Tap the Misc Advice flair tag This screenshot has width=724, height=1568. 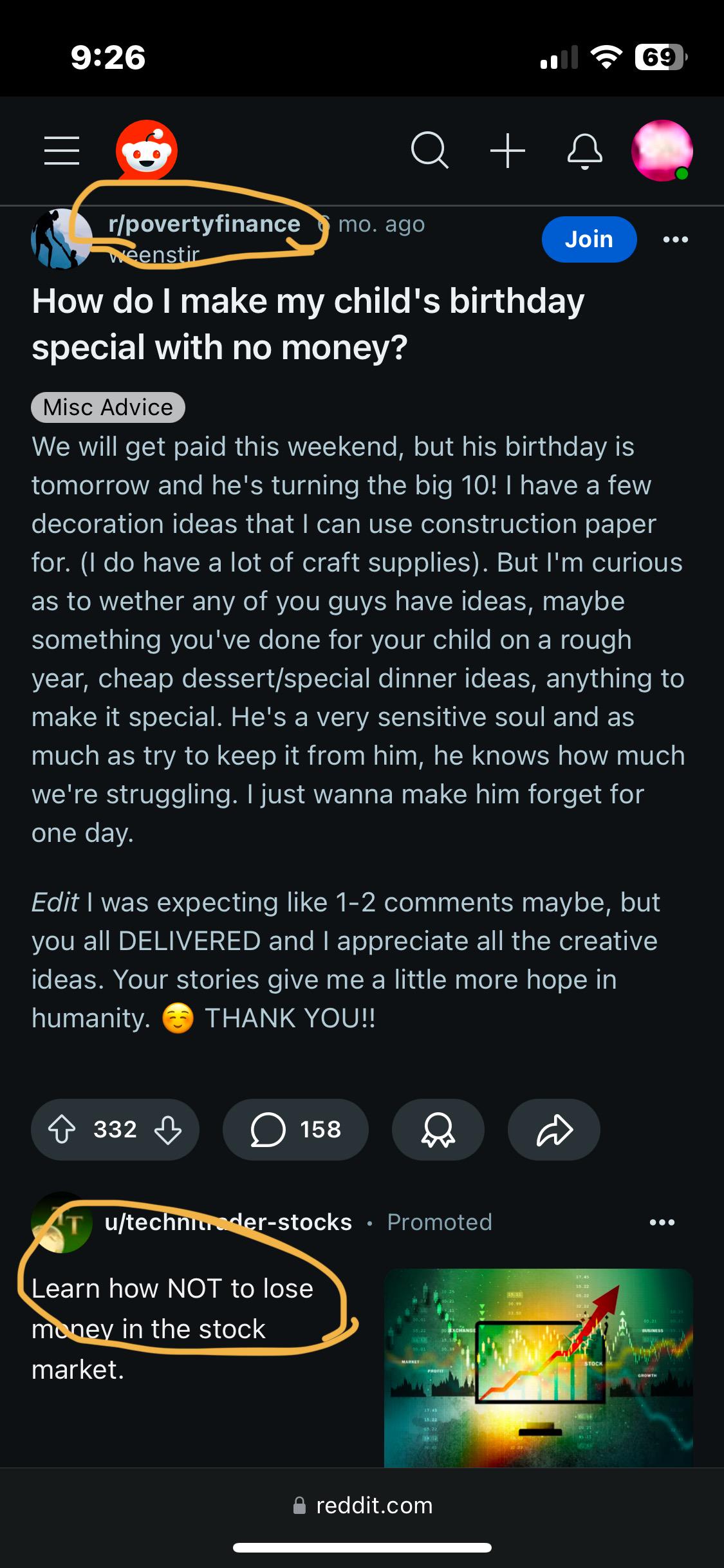(108, 407)
